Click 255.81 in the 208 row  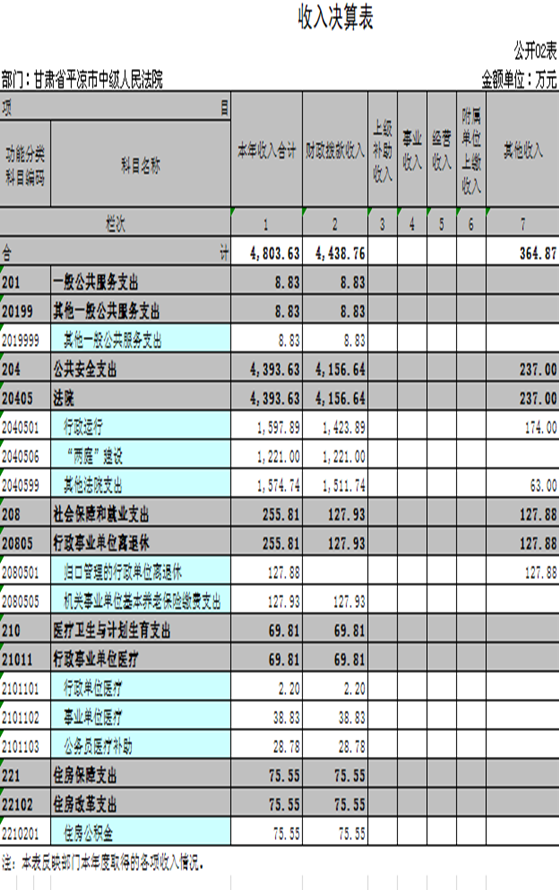pos(281,515)
